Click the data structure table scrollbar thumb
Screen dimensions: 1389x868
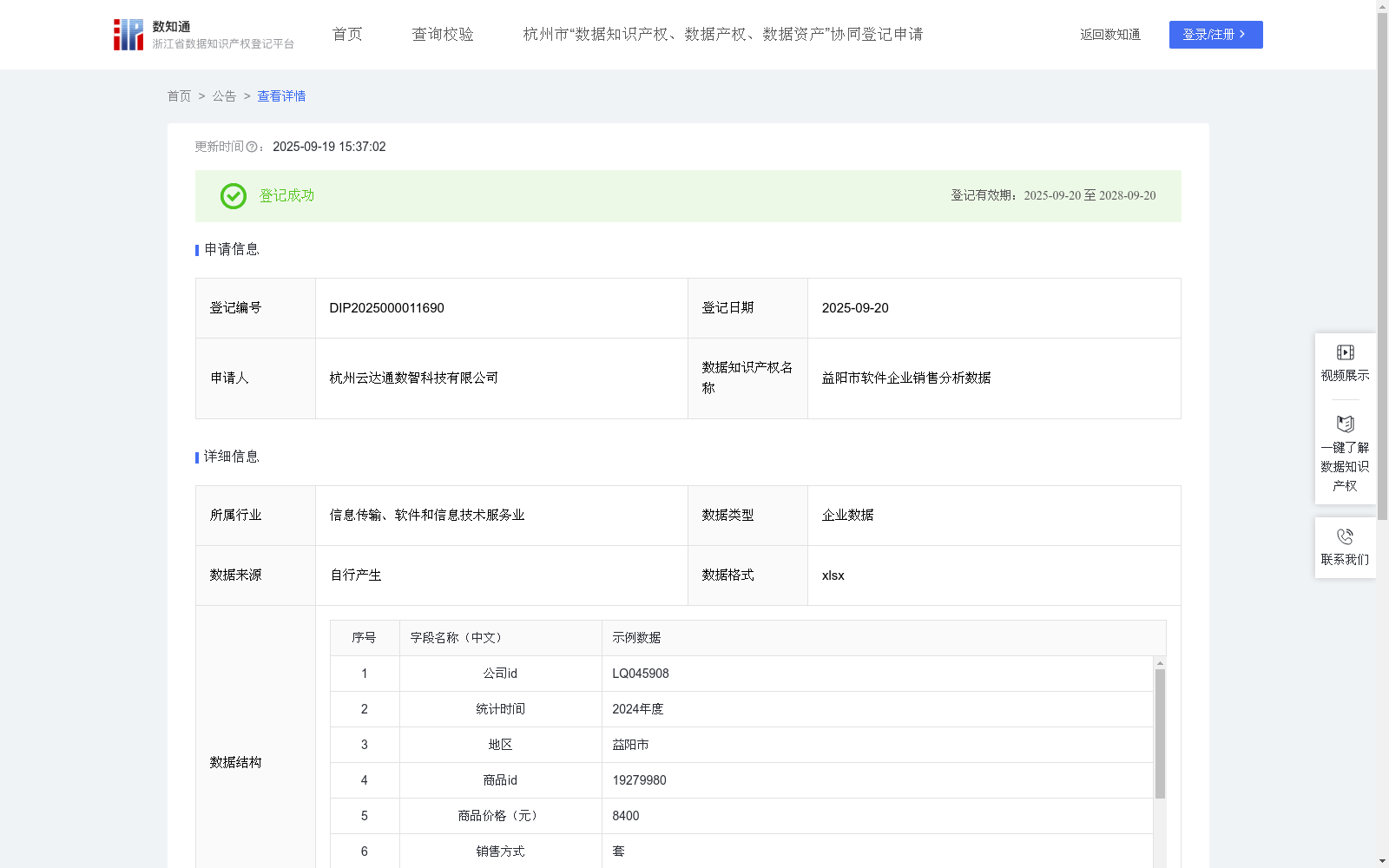(1160, 733)
